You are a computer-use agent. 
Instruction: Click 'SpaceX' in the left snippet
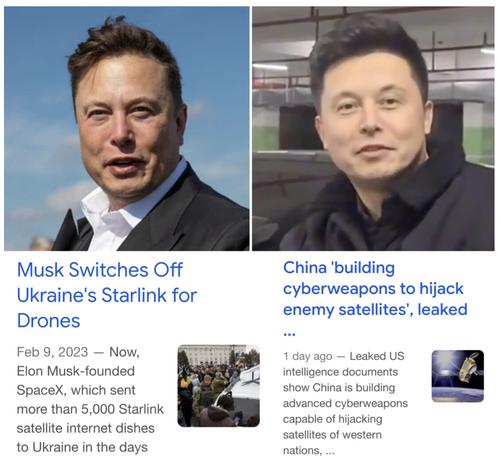[x=40, y=390]
